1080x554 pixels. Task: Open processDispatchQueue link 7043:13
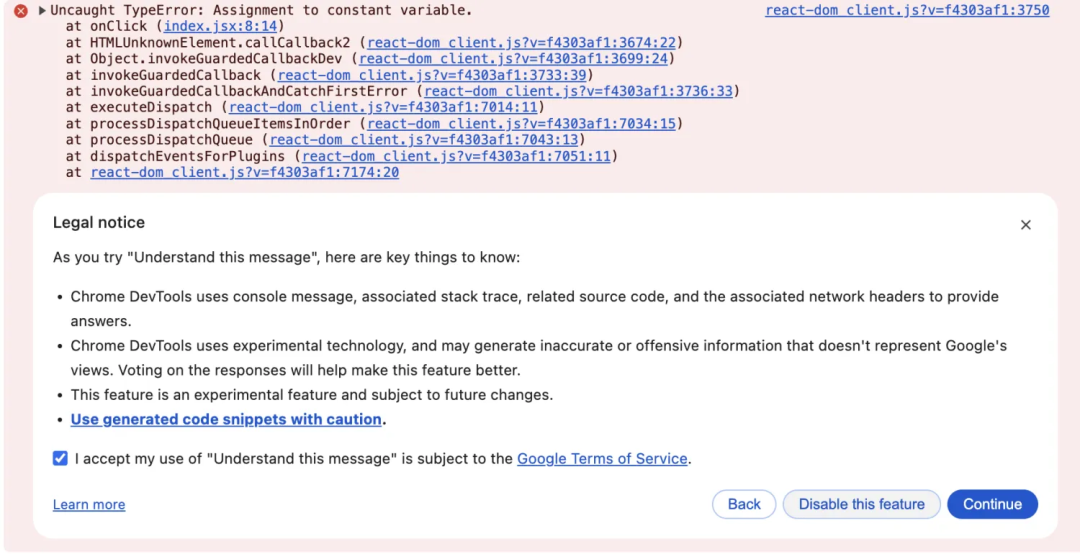[x=423, y=140]
